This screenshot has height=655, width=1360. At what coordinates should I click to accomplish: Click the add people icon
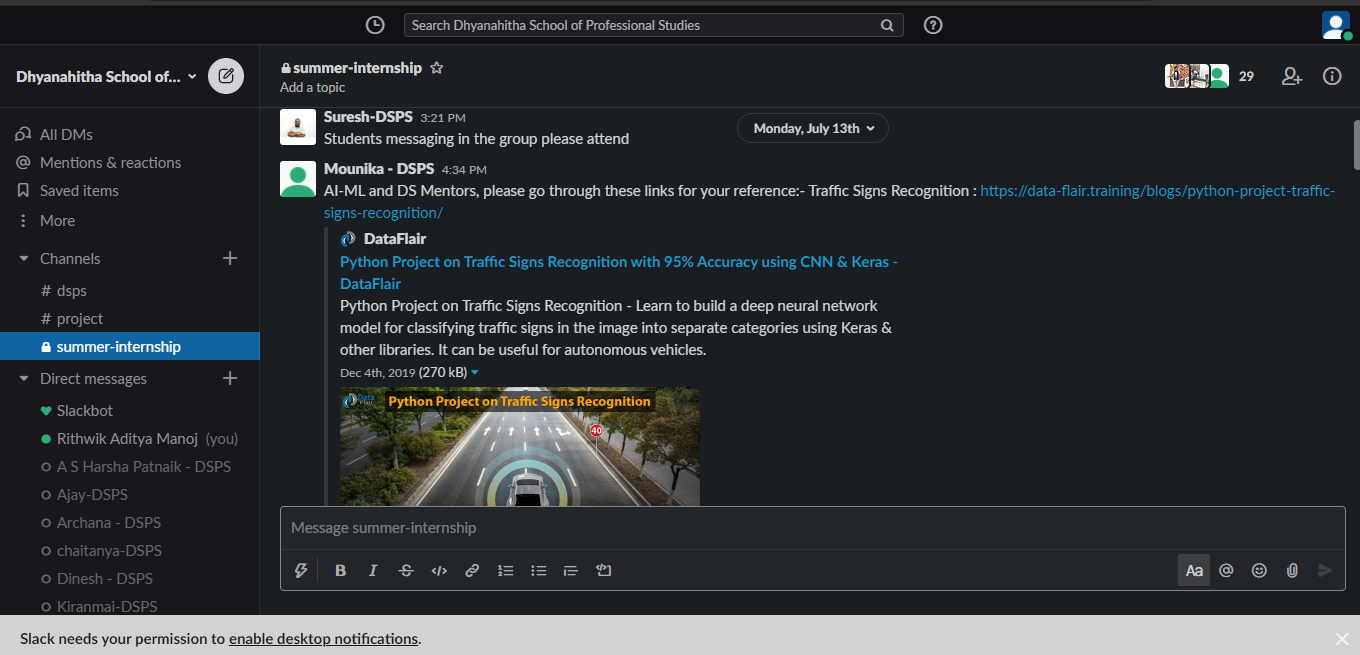[1292, 76]
